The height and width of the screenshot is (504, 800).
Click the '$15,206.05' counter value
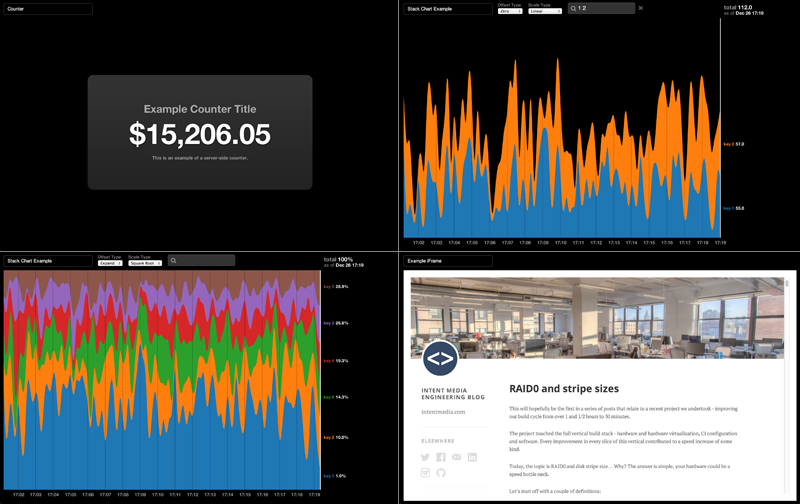pyautogui.click(x=200, y=134)
